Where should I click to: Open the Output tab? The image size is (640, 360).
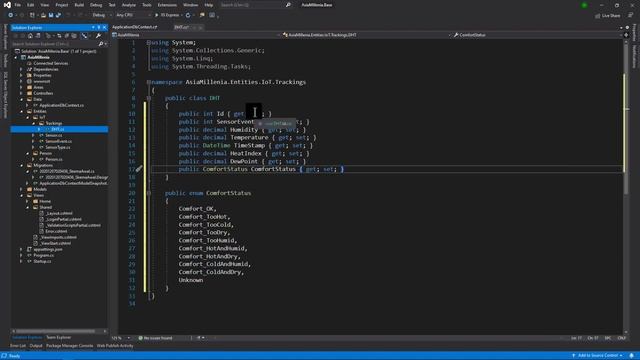[36, 346]
